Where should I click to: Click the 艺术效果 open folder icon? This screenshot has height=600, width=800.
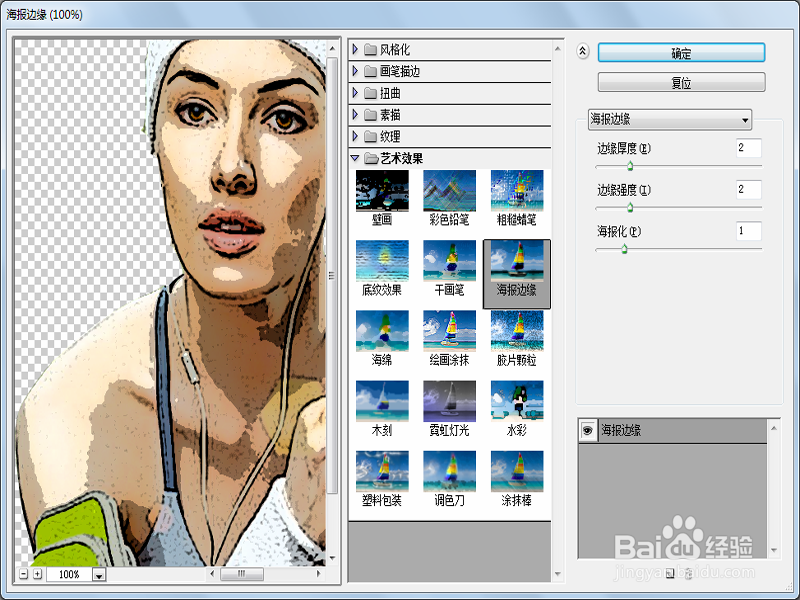click(370, 158)
